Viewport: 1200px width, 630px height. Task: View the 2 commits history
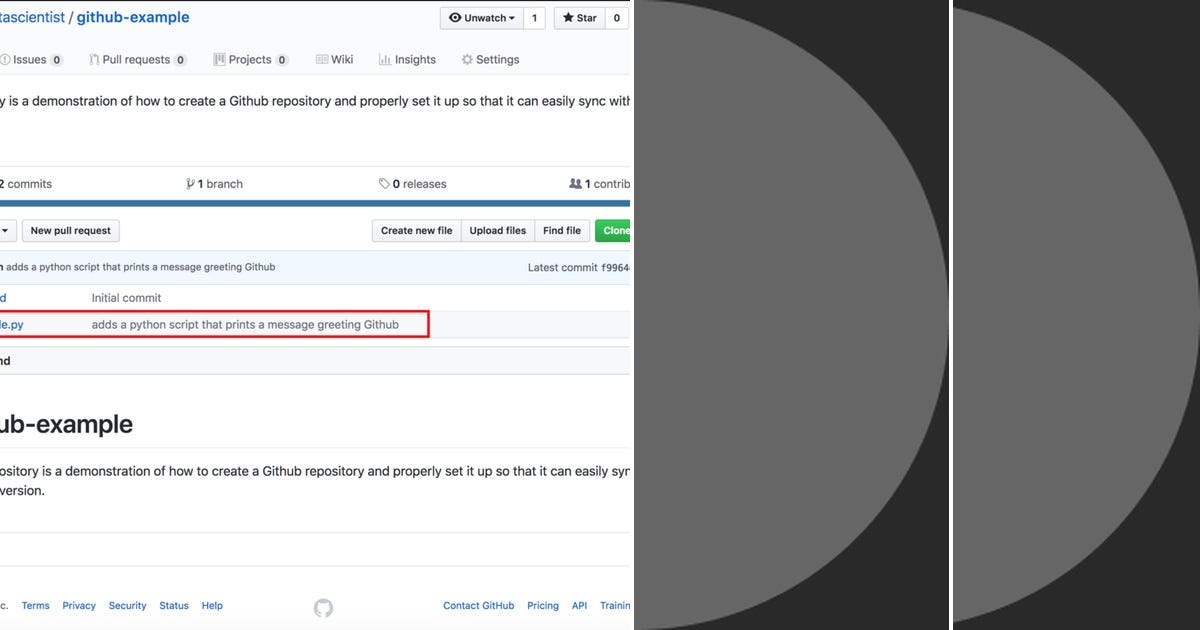(25, 184)
